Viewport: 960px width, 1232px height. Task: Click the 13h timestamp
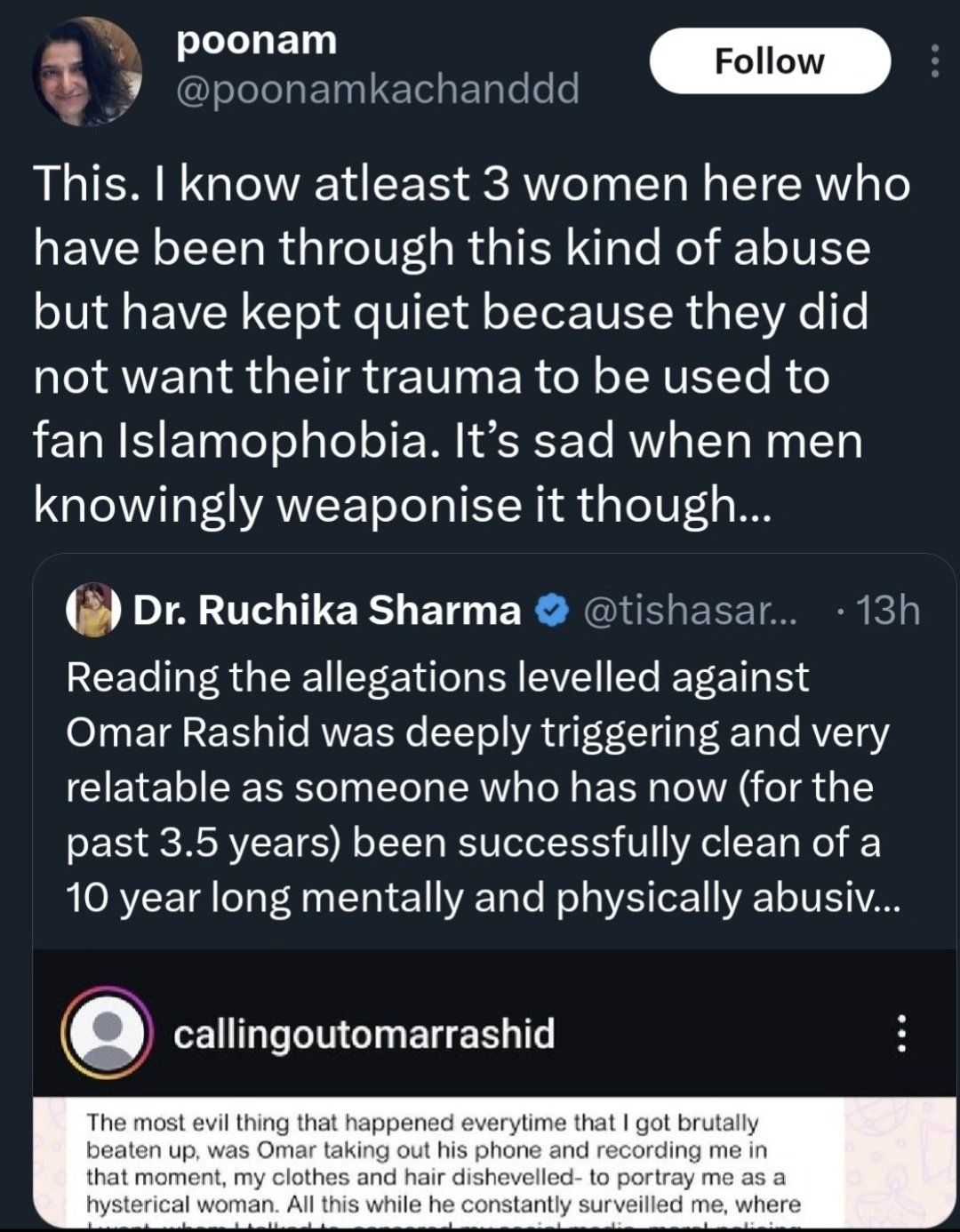(x=887, y=611)
